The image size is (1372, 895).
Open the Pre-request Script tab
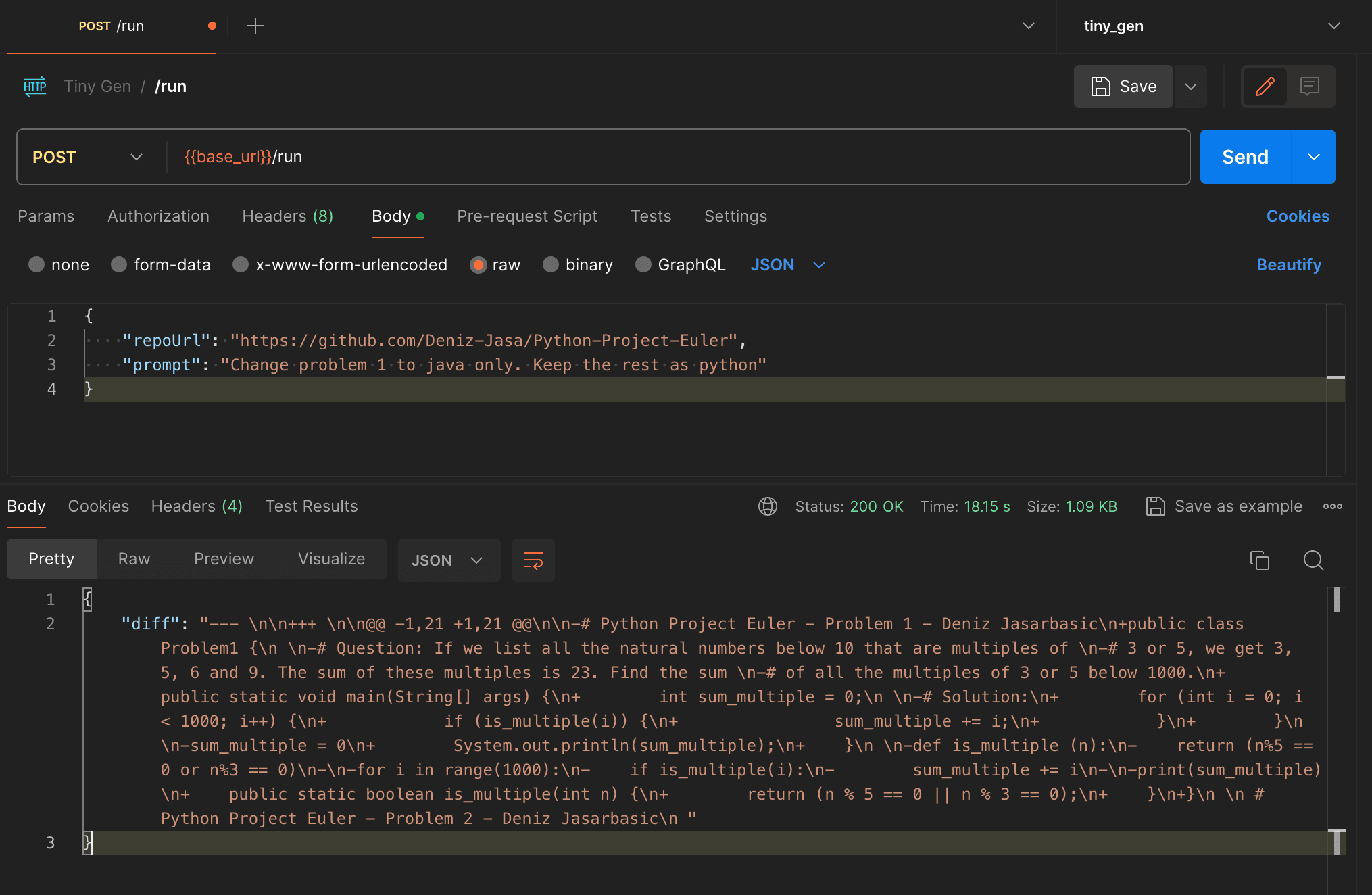[x=527, y=216]
